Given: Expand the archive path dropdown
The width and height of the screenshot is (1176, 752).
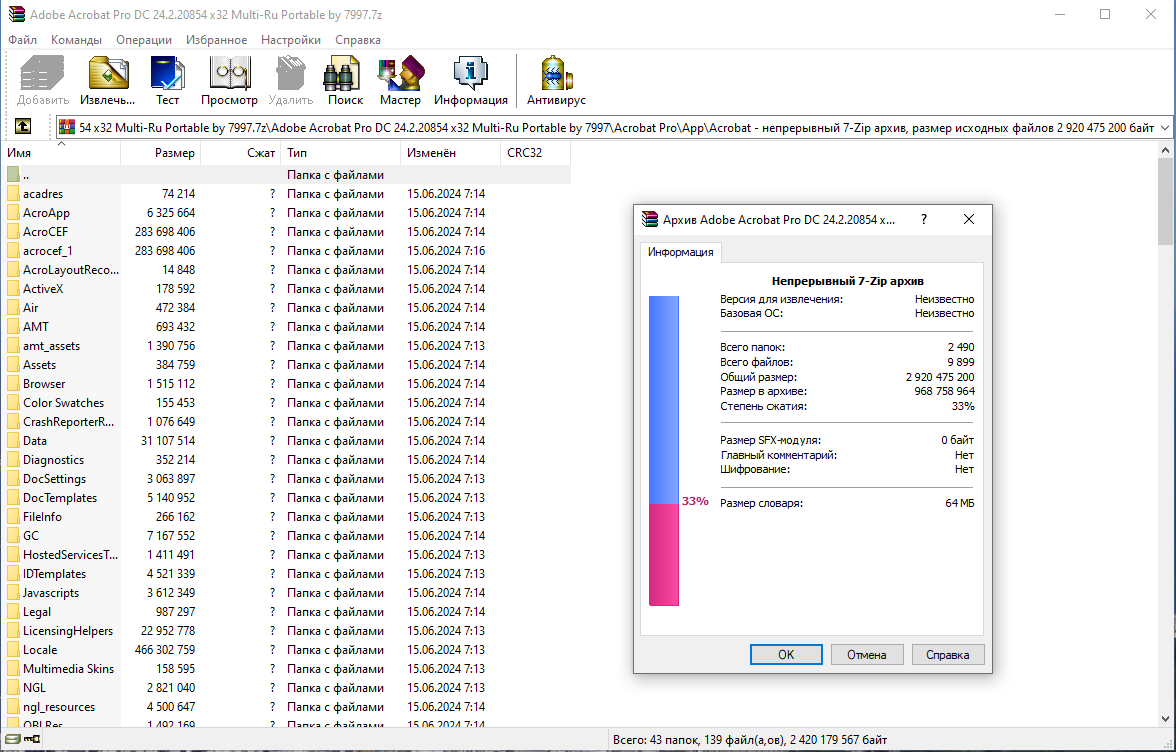Looking at the screenshot, I should click(1163, 128).
